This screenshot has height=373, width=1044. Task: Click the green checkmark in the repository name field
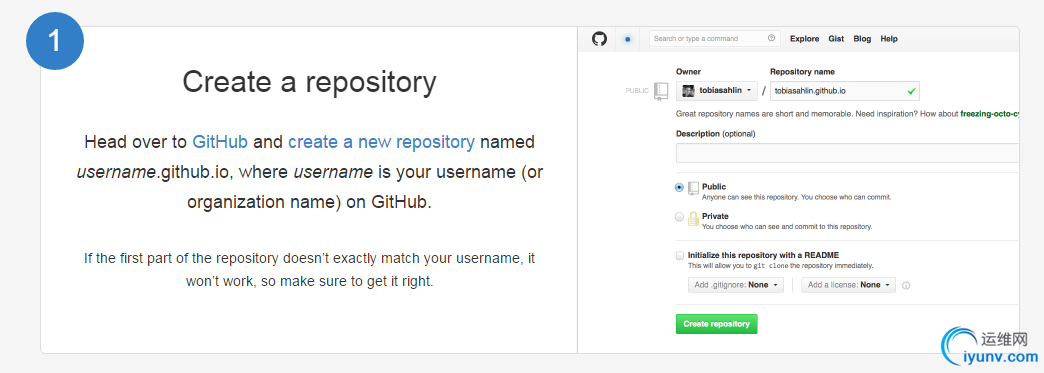tap(912, 90)
